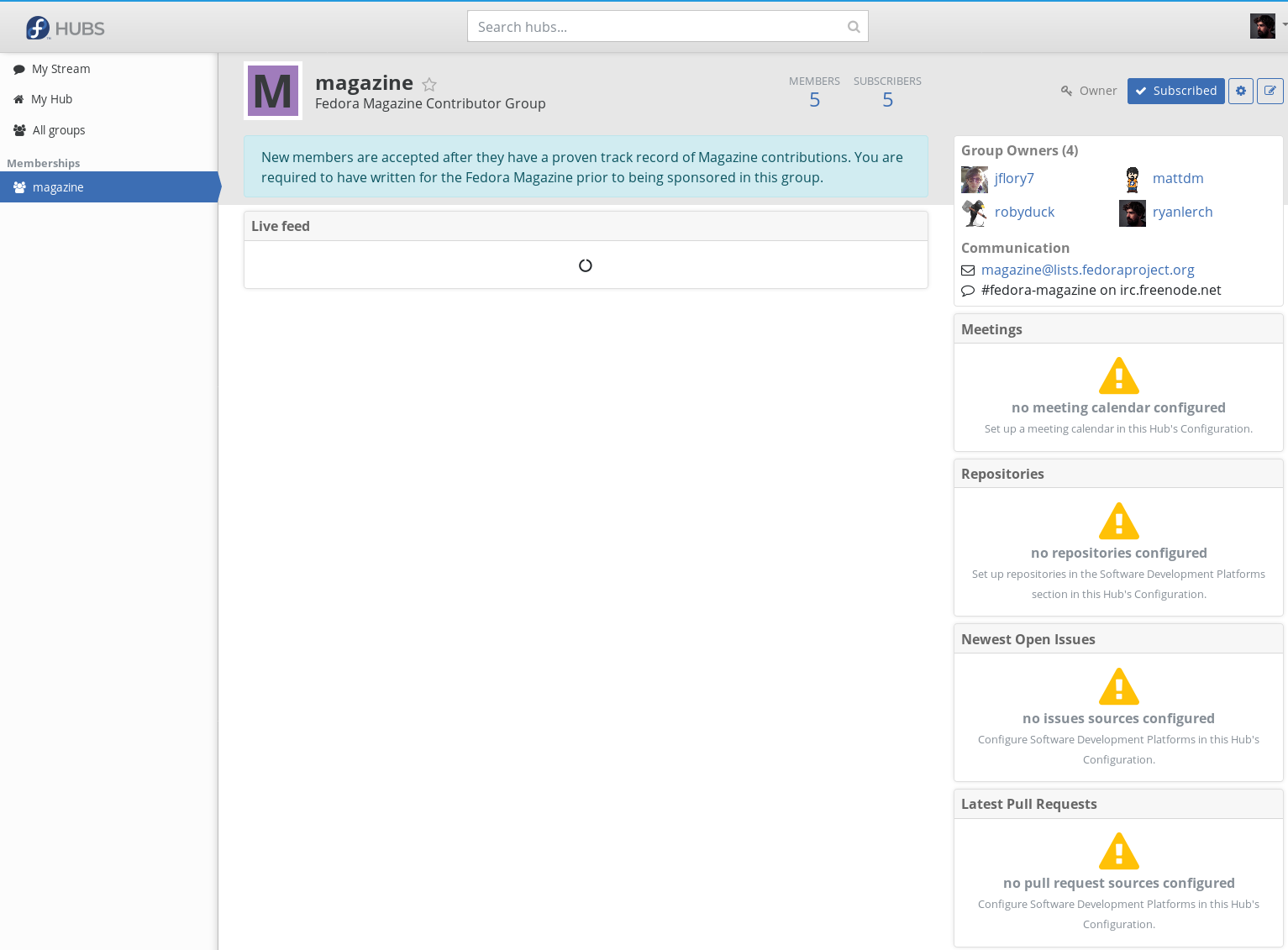Click the Live feed loading spinner
The width and height of the screenshot is (1288, 950).
(x=586, y=265)
